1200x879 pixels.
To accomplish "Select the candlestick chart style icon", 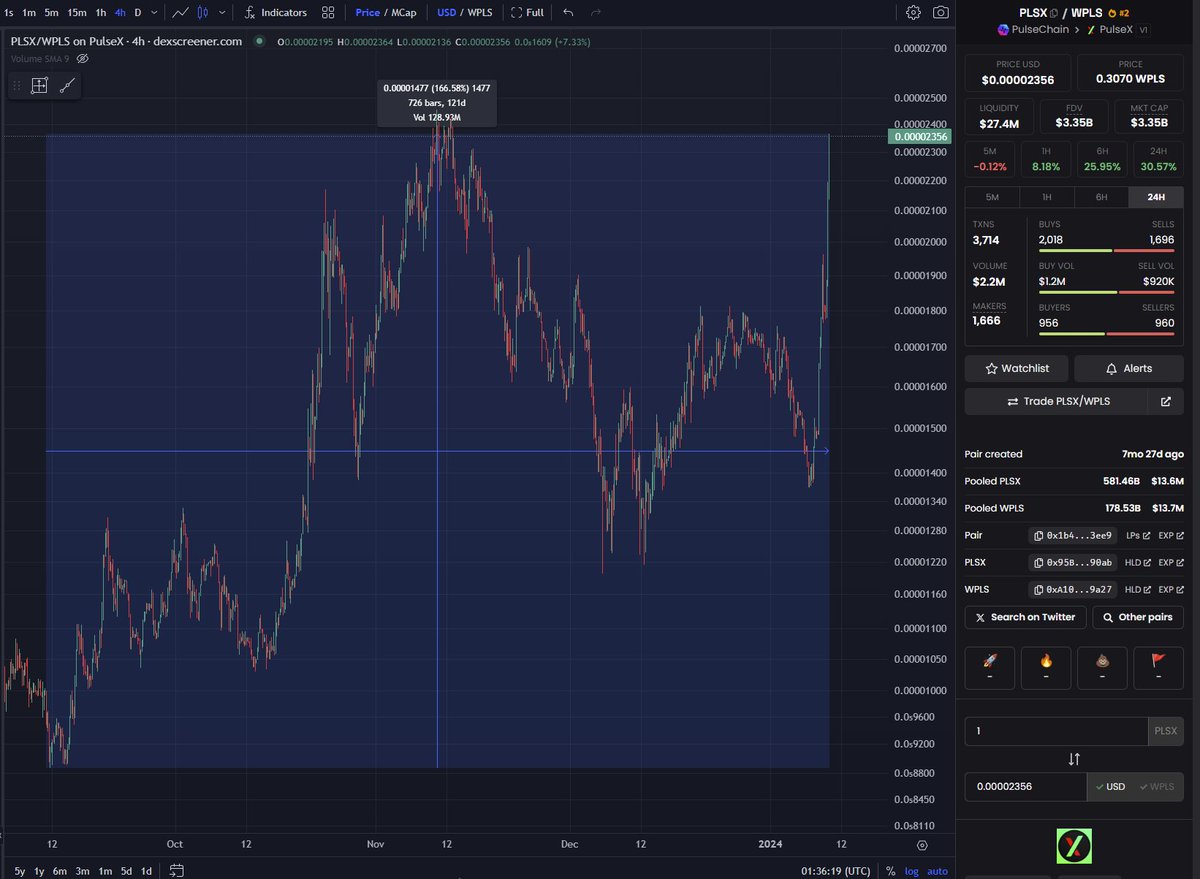I will [204, 13].
